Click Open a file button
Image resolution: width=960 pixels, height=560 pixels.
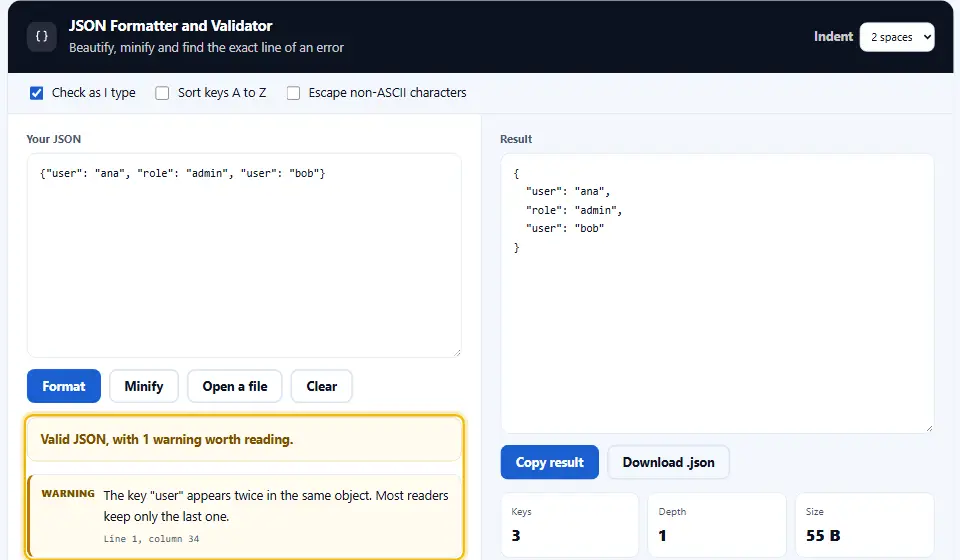[x=234, y=386]
